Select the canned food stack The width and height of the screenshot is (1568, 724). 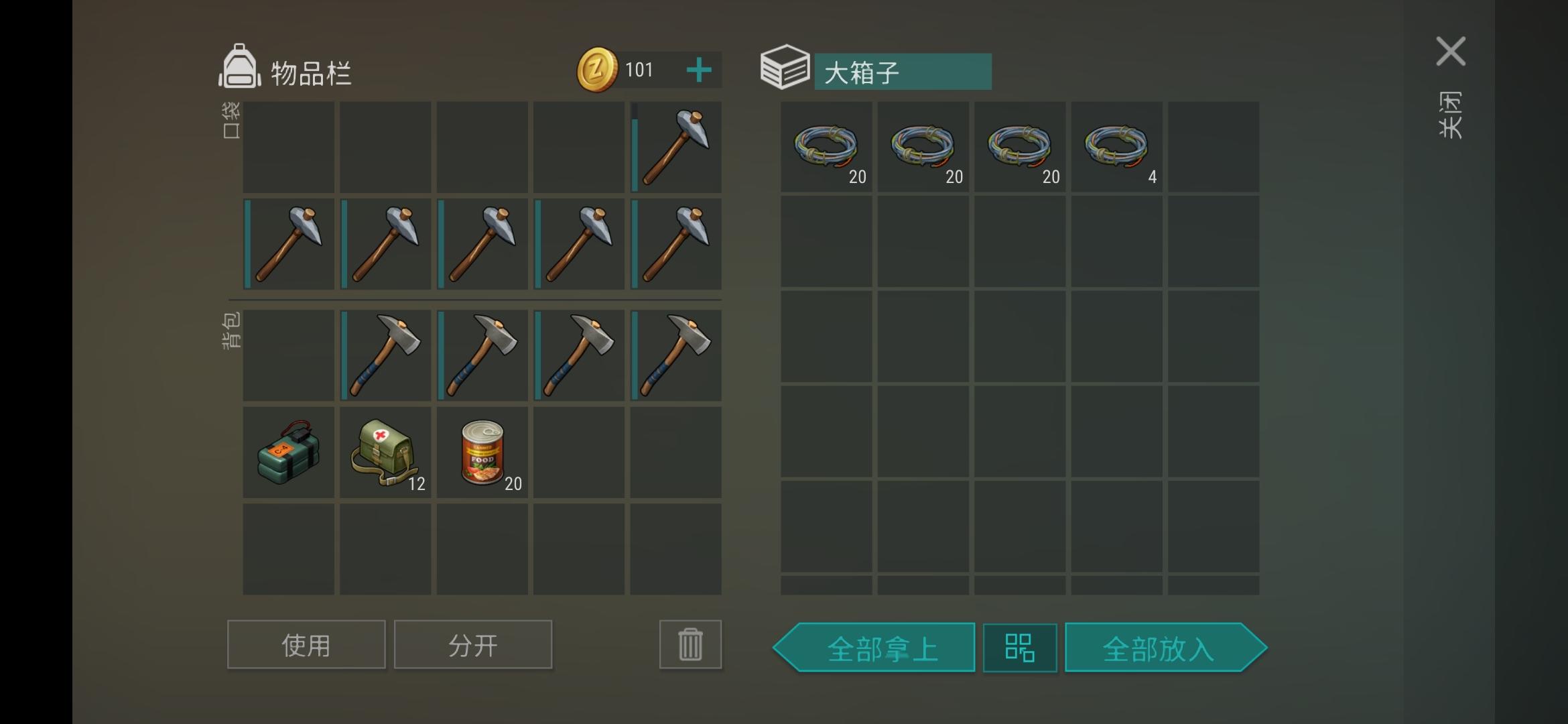(482, 452)
